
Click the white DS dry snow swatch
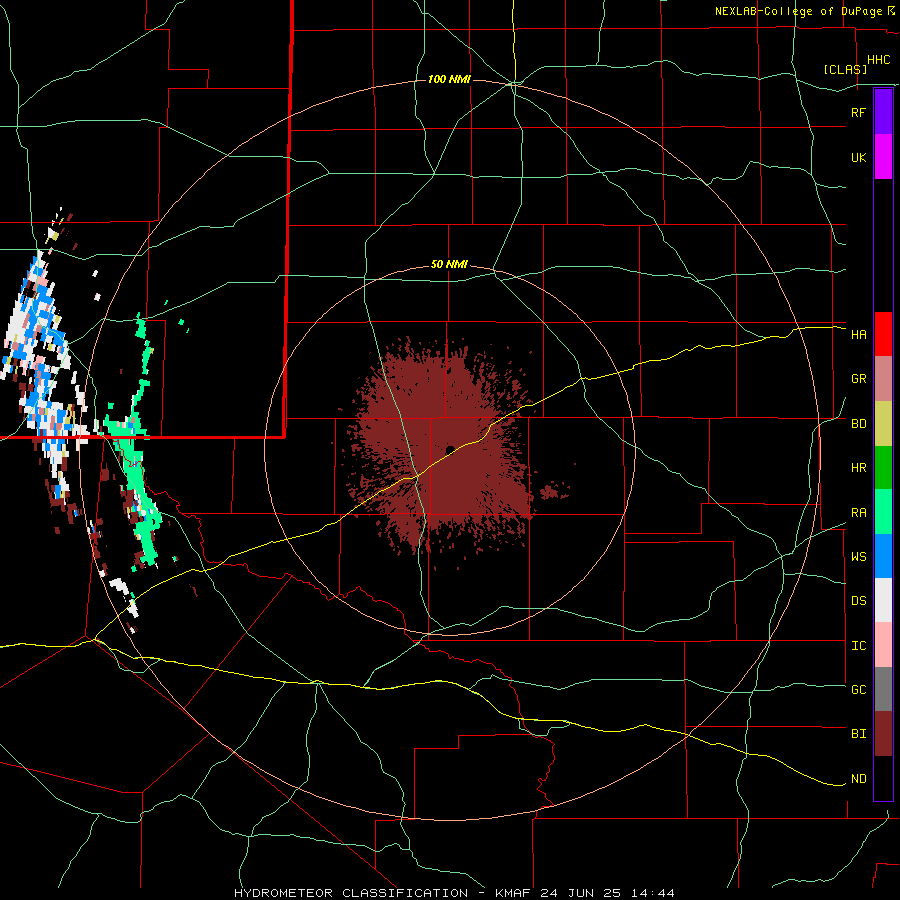point(883,600)
